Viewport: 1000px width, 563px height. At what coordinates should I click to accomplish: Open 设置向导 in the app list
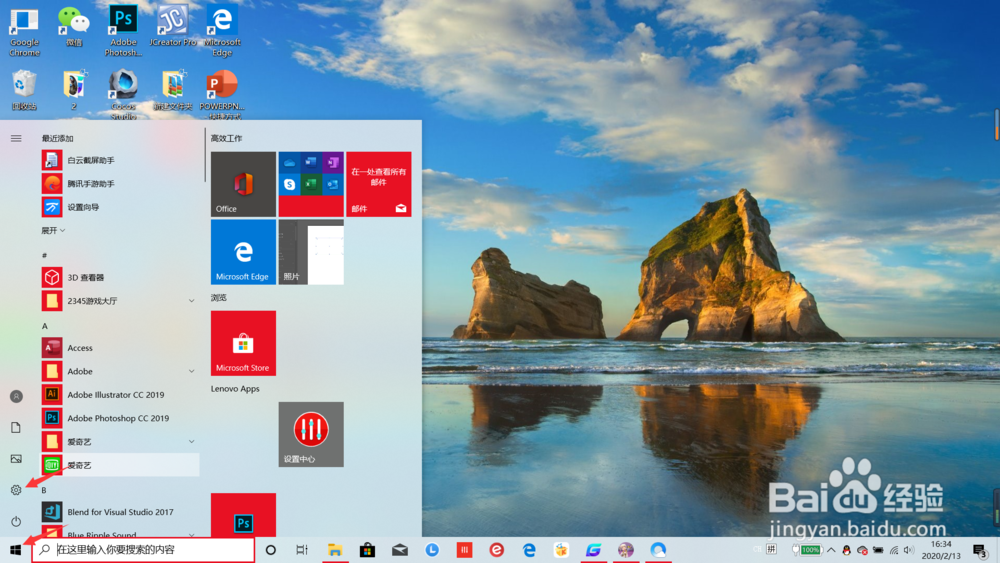120,207
